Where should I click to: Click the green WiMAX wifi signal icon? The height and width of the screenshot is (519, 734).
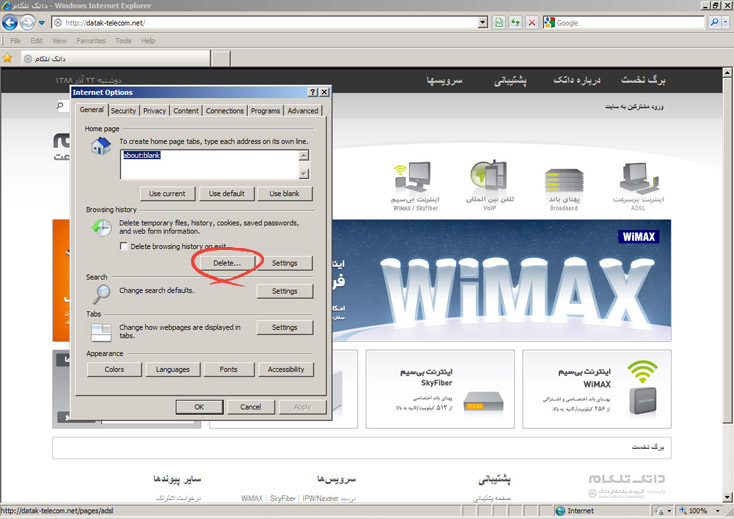click(642, 372)
